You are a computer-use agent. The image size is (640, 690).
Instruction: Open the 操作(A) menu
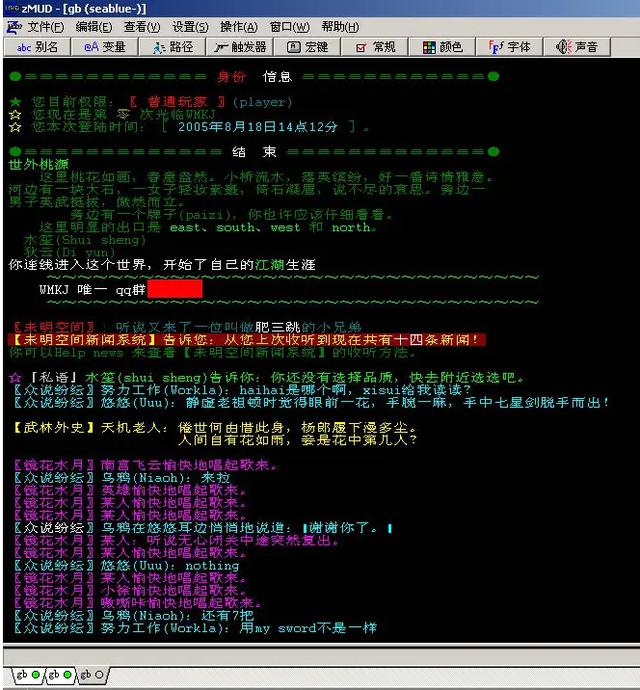[x=238, y=27]
